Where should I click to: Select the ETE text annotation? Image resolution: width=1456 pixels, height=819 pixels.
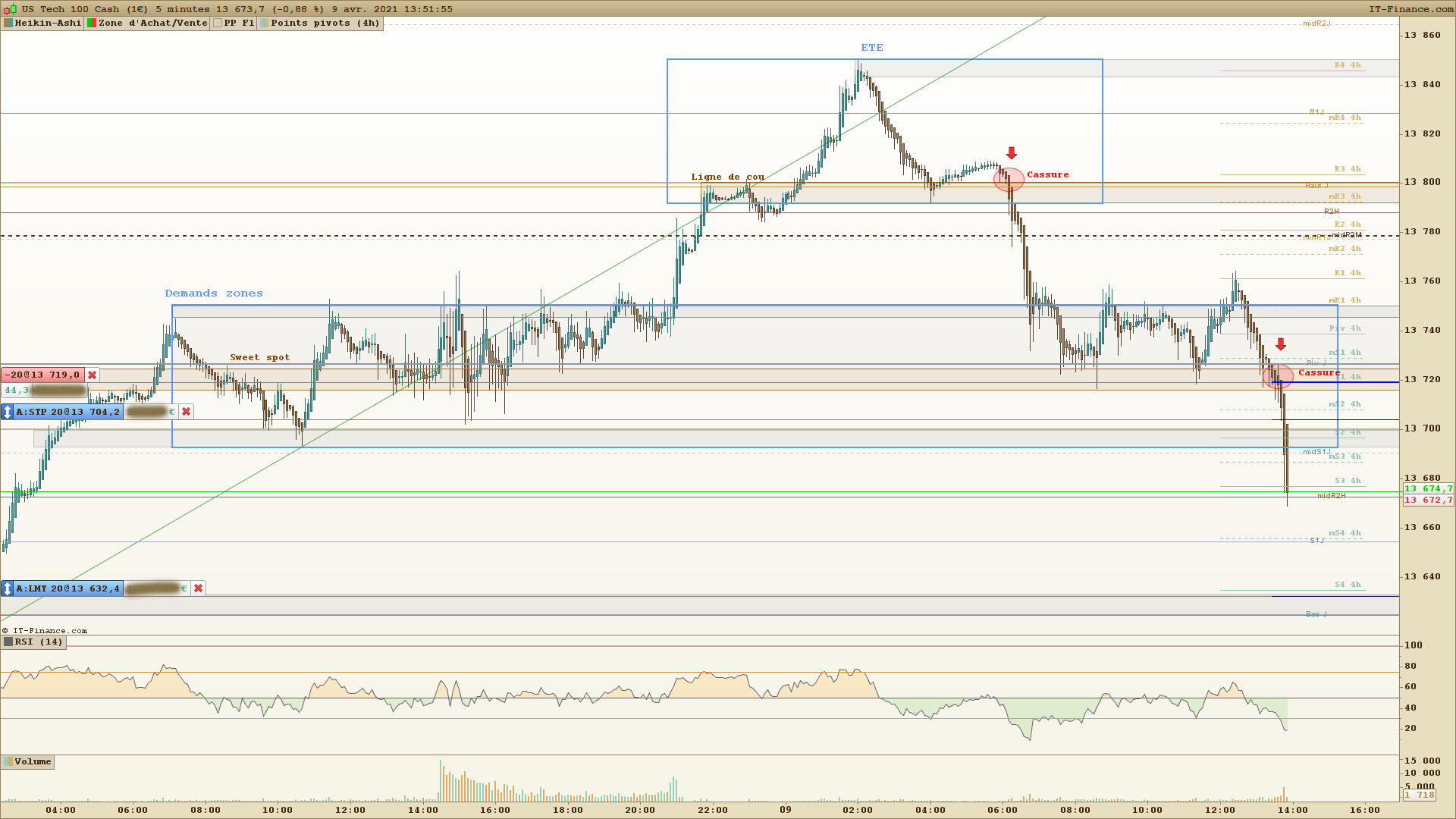(x=872, y=48)
